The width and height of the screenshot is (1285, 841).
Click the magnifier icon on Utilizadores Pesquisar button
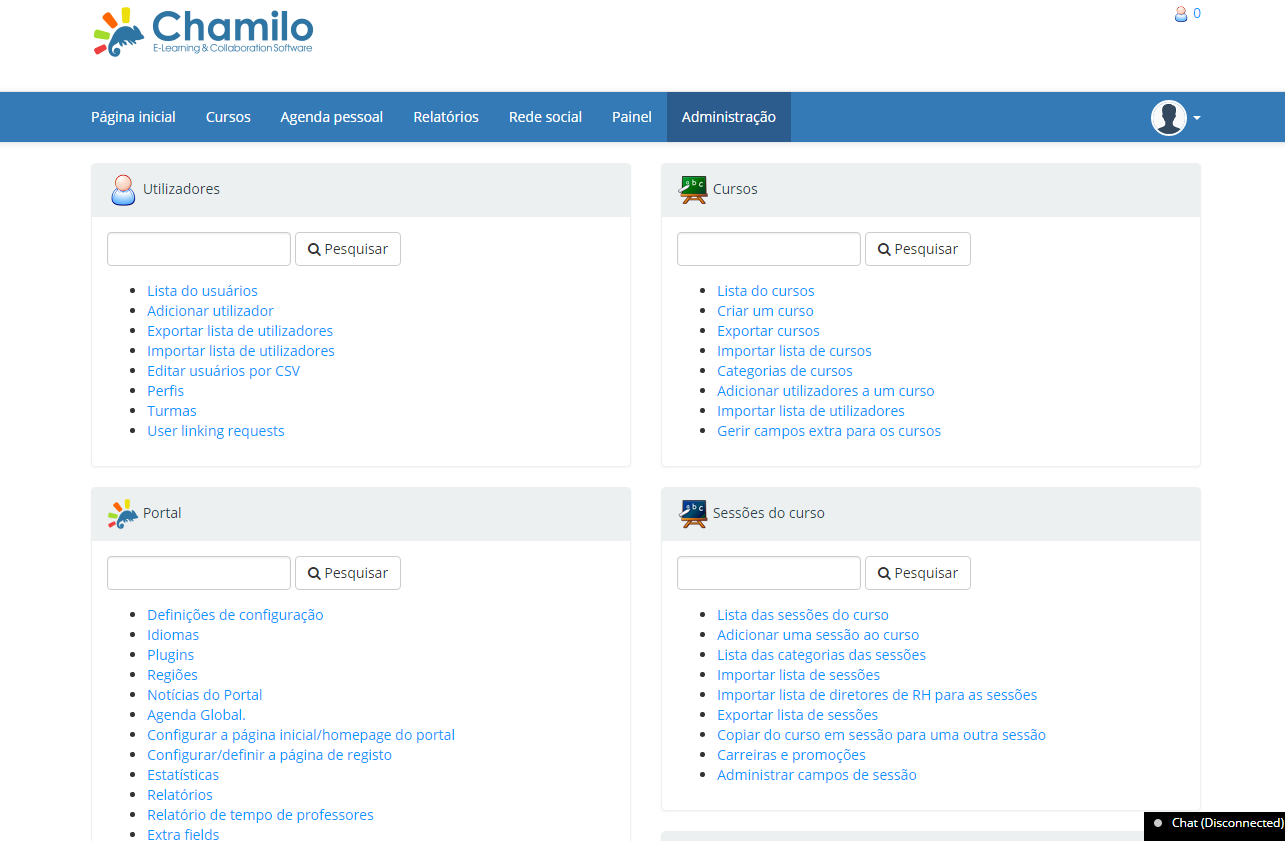[315, 248]
